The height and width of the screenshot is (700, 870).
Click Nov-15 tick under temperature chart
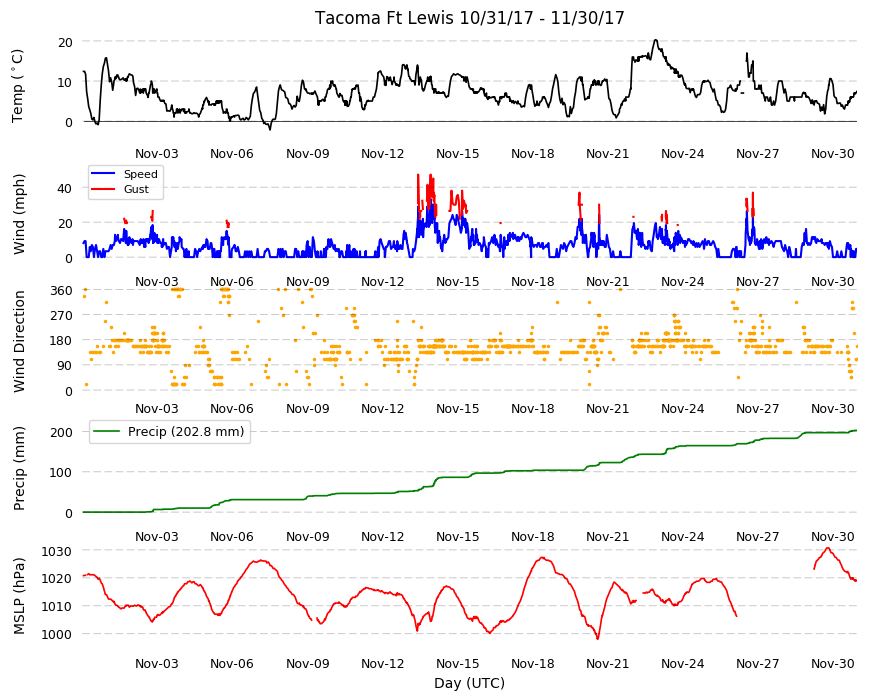457,154
